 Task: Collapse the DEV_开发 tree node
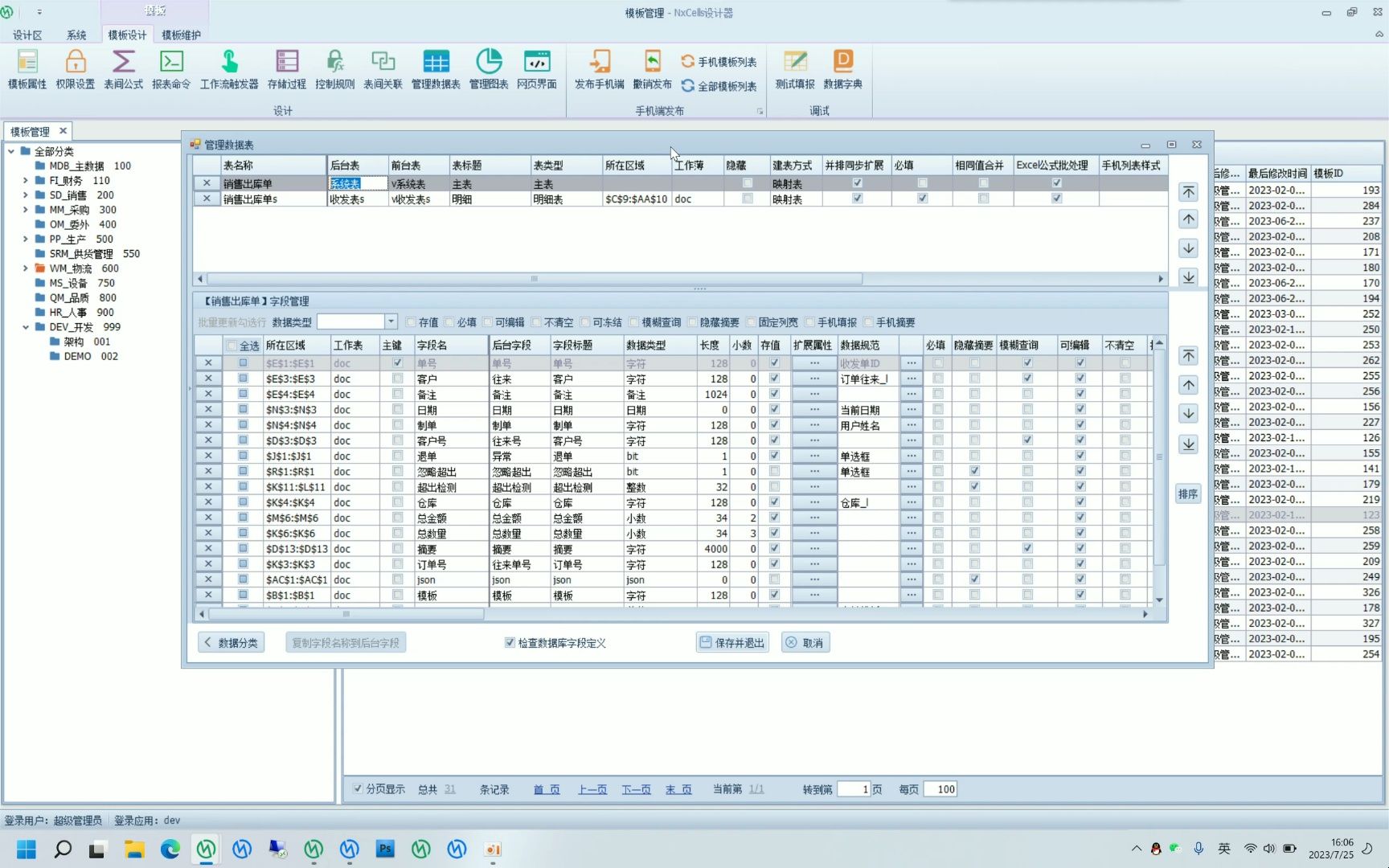(26, 327)
